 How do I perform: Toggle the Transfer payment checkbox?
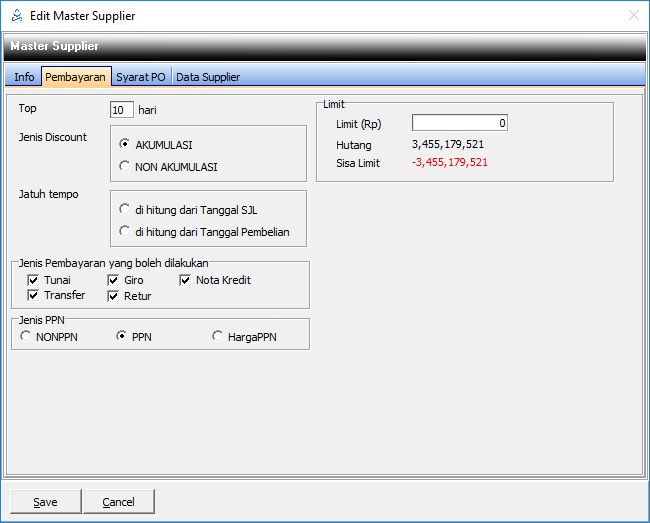(x=34, y=296)
